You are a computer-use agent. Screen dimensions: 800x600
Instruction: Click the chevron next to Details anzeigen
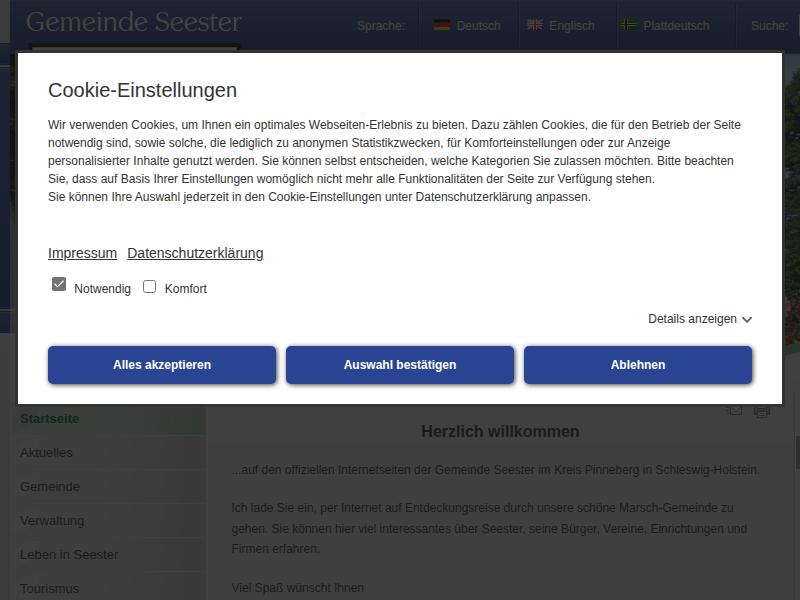pyautogui.click(x=747, y=320)
